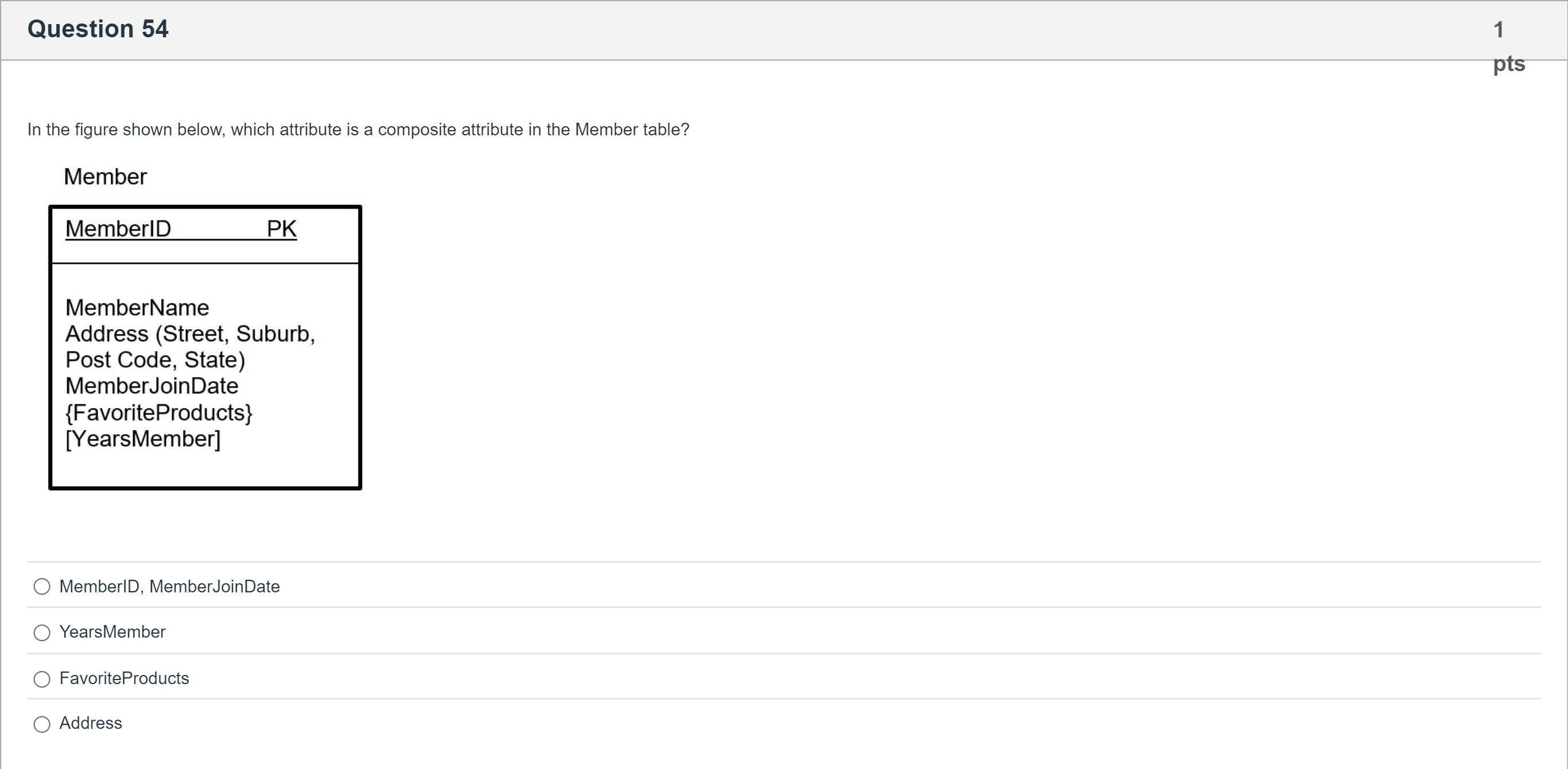Screen dimensions: 1568x769
Task: Click the FavoriteProducts answer label
Action: click(124, 678)
